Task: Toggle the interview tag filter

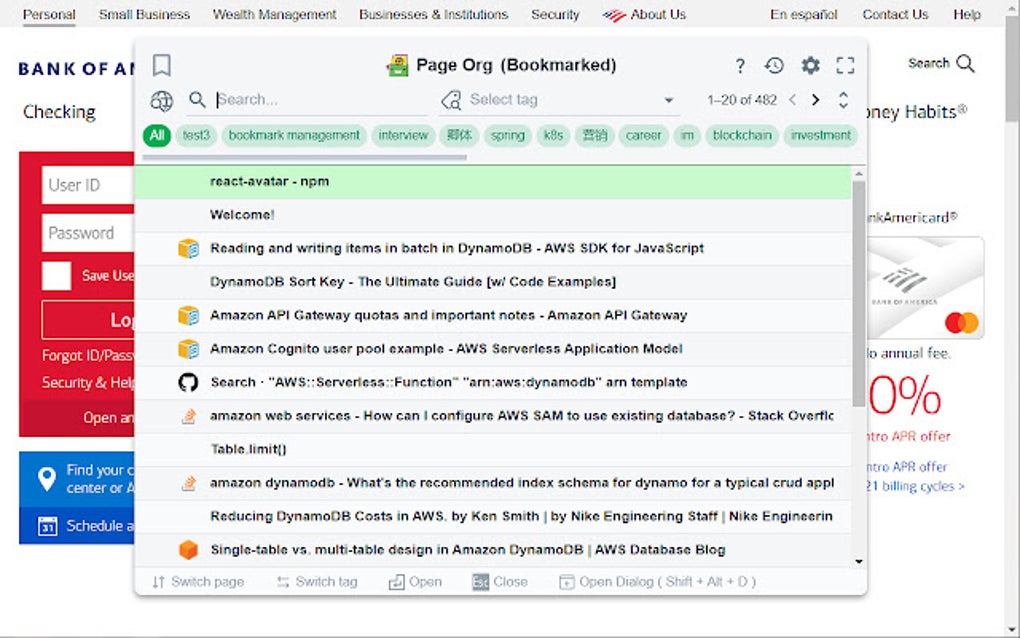Action: coord(403,135)
